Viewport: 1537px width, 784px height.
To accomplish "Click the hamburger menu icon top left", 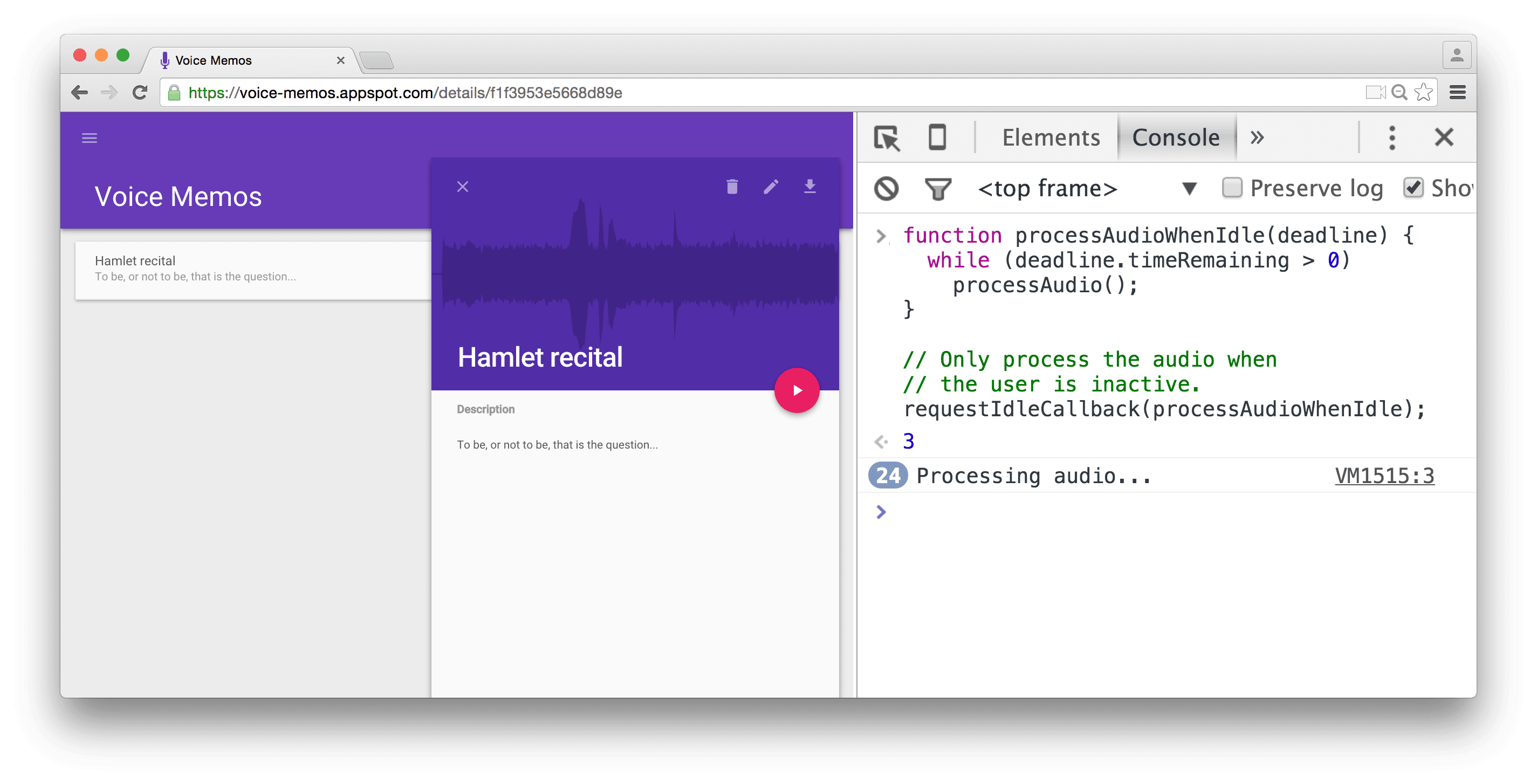I will (89, 137).
